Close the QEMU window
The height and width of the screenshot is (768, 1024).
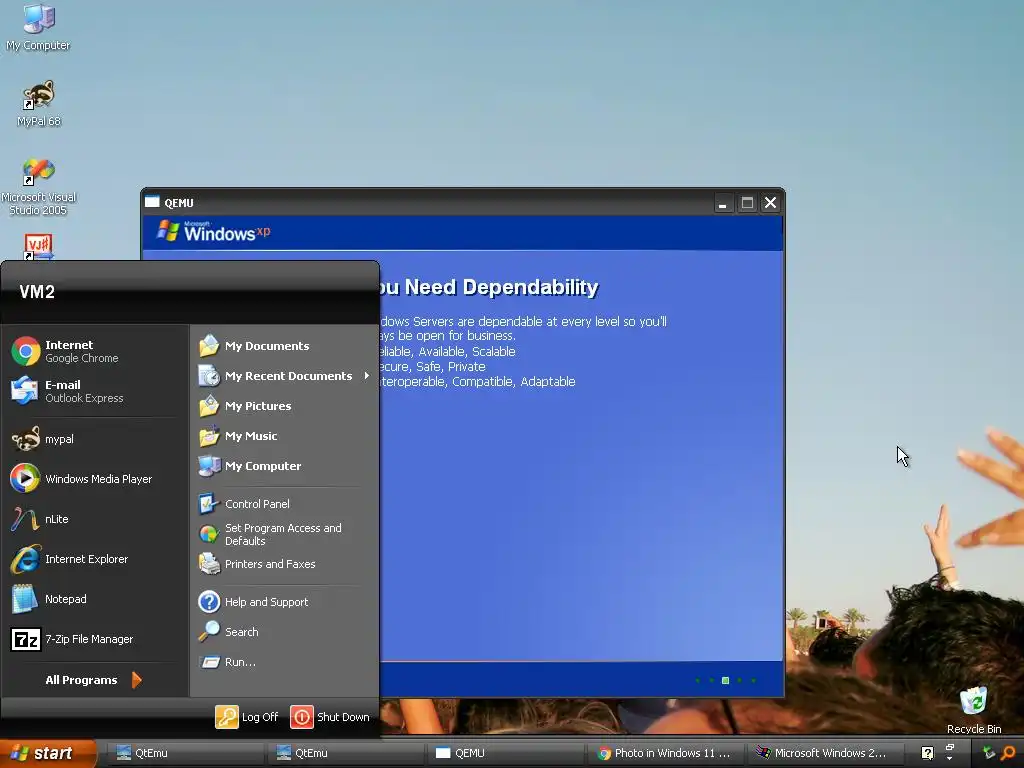click(771, 203)
